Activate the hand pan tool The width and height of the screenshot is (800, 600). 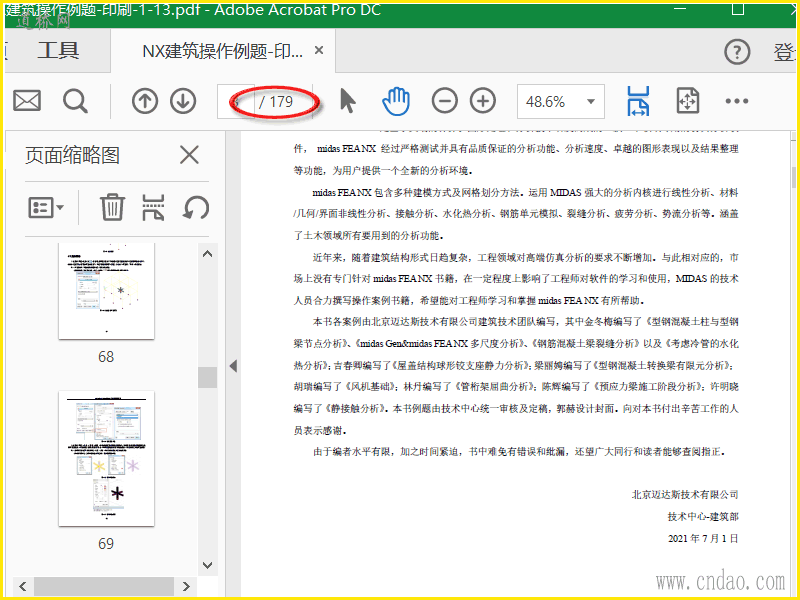(x=396, y=101)
